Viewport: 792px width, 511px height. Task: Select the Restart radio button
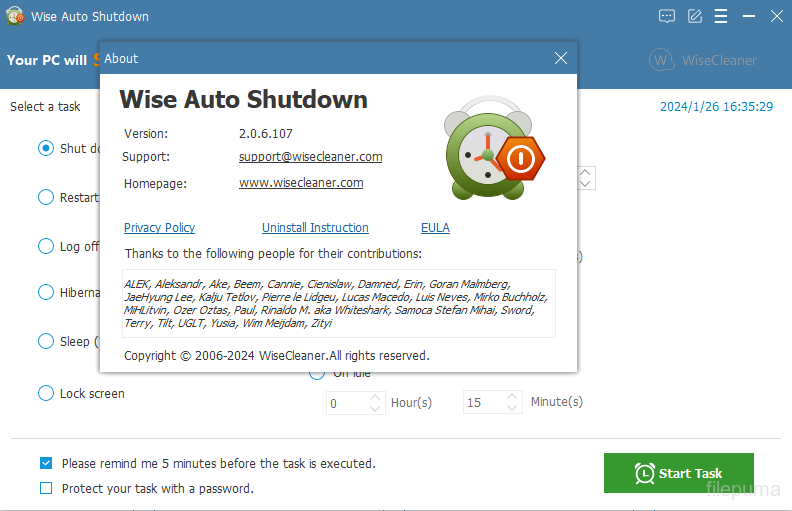point(46,197)
